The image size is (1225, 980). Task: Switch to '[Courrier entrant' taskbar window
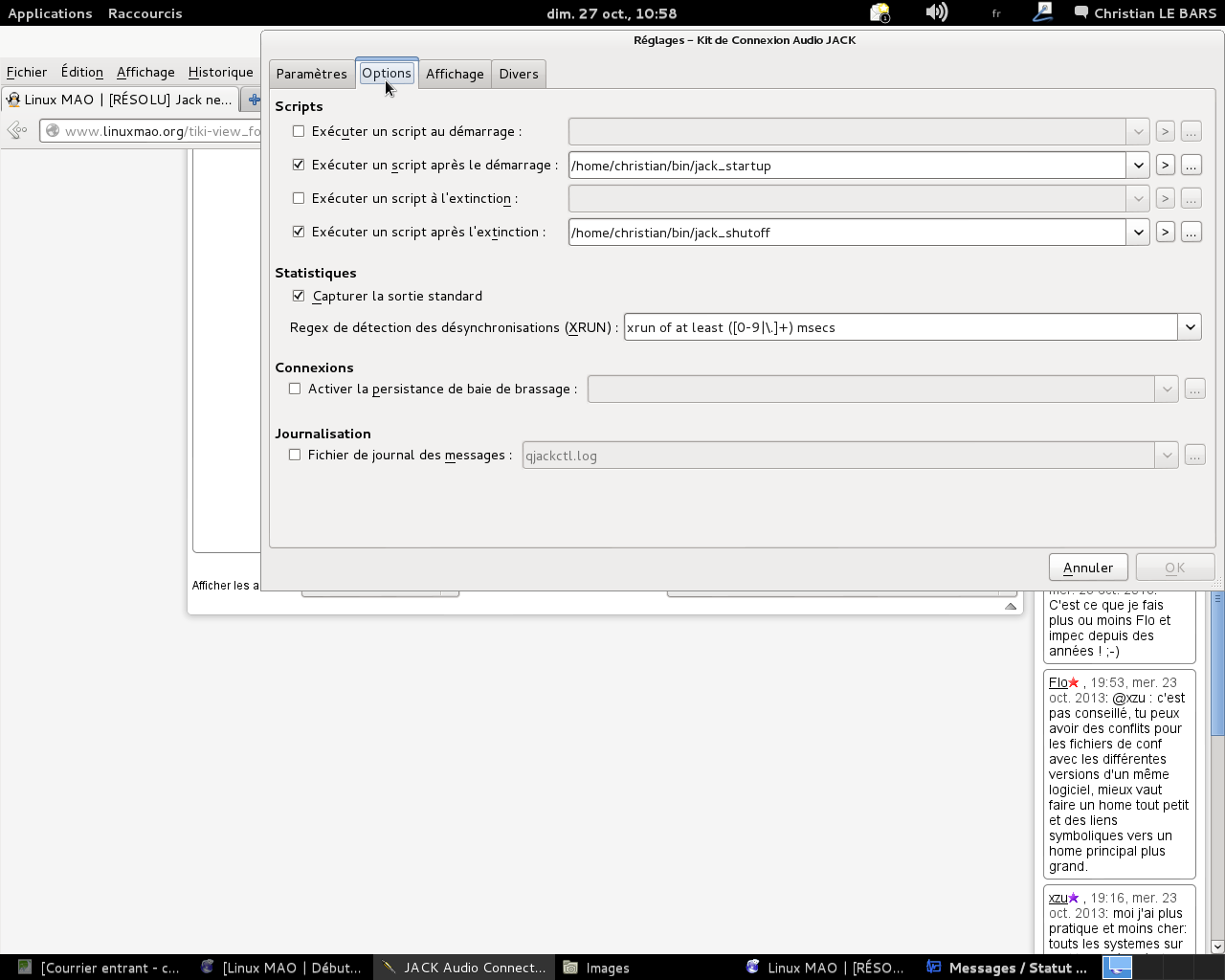tap(99, 968)
